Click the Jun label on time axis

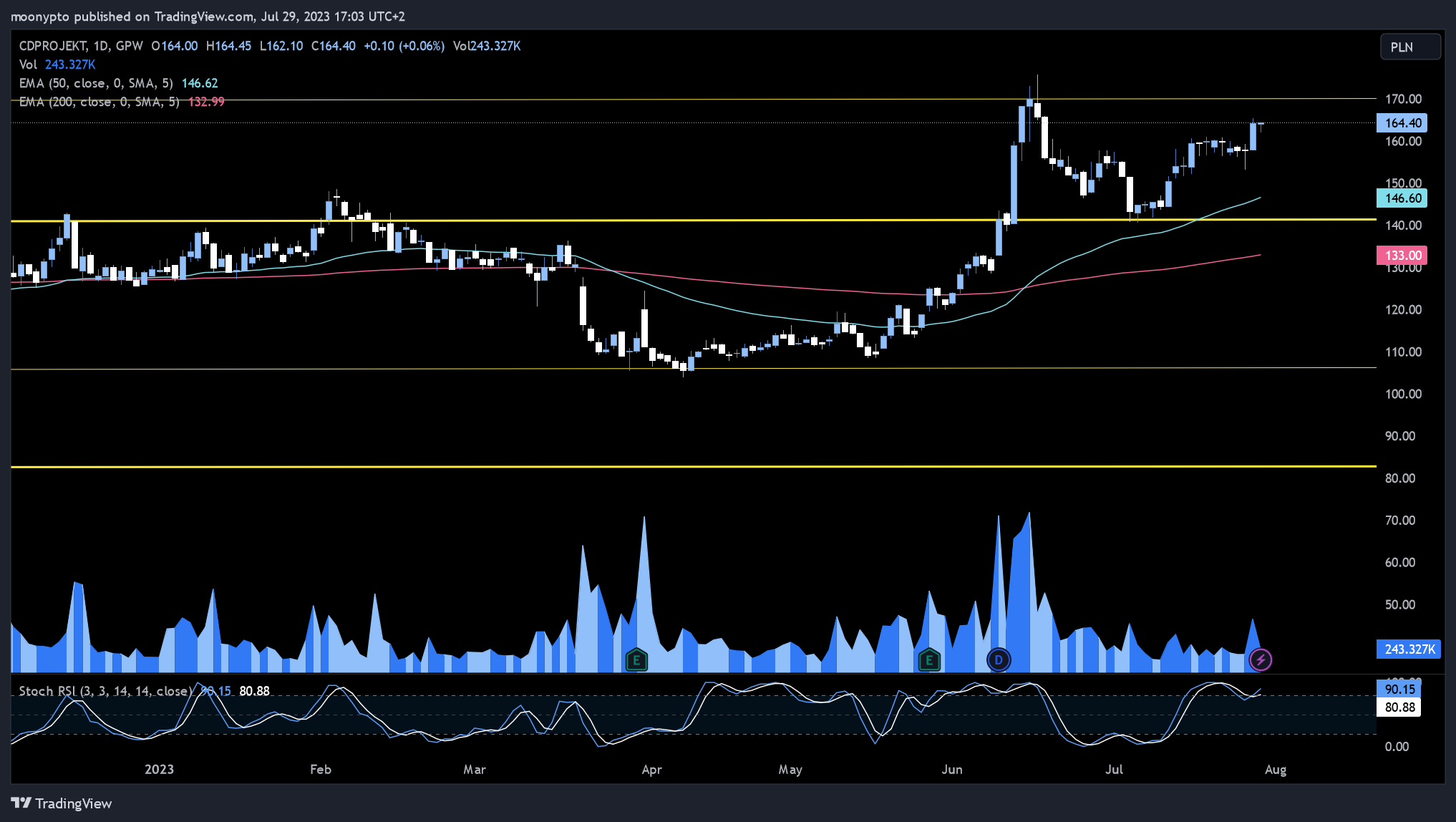tap(952, 769)
